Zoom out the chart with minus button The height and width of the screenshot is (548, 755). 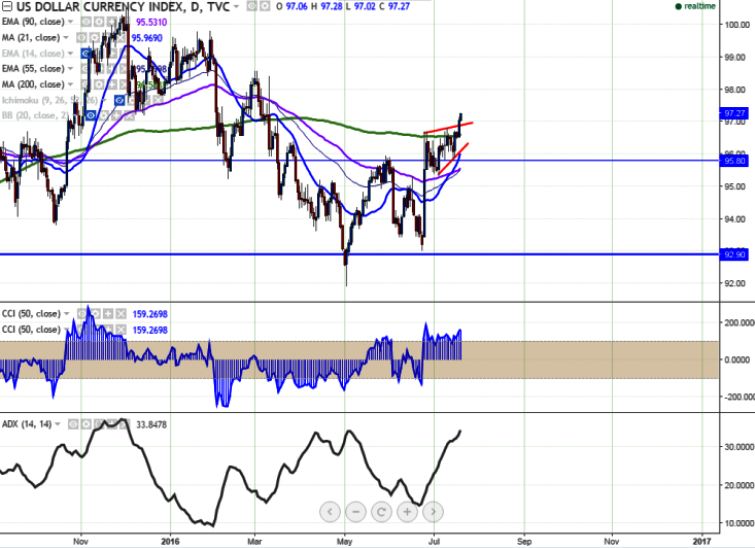[x=356, y=511]
